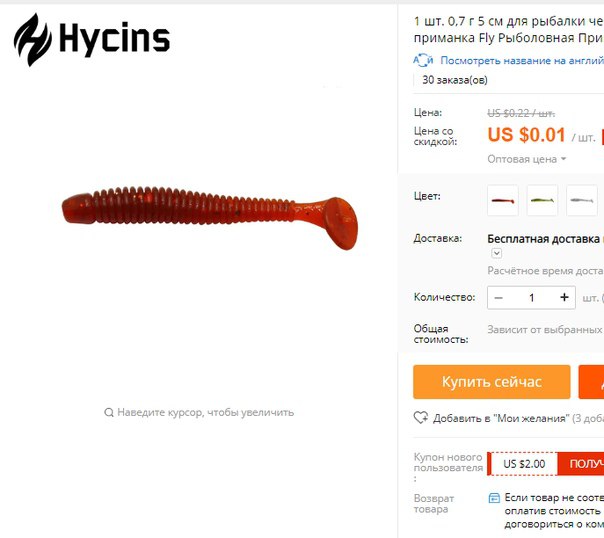The image size is (604, 538).
Task: Expand the Оптовая цена dropdown
Action: point(527,159)
